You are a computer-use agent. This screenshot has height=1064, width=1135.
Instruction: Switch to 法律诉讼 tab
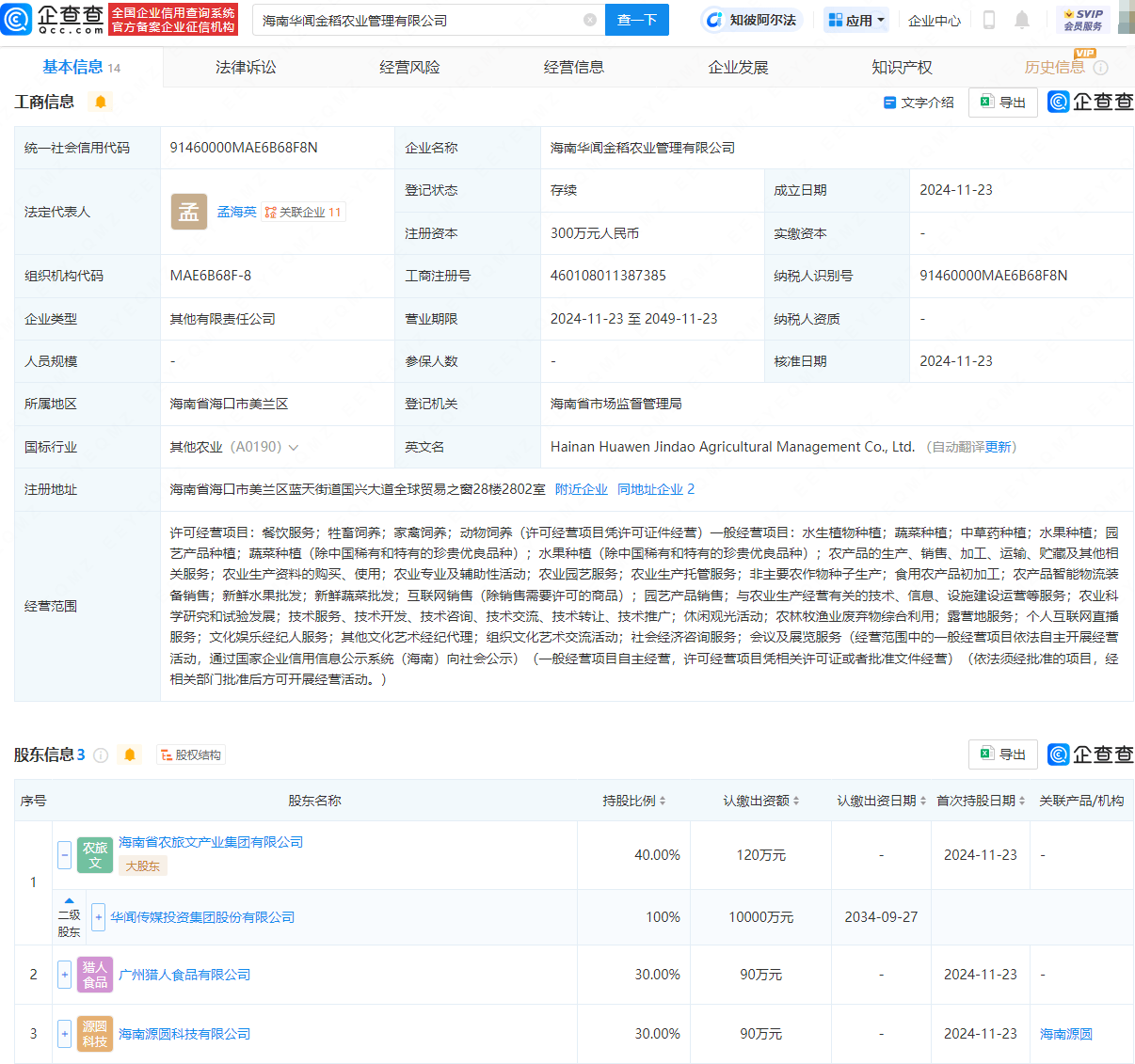click(246, 68)
